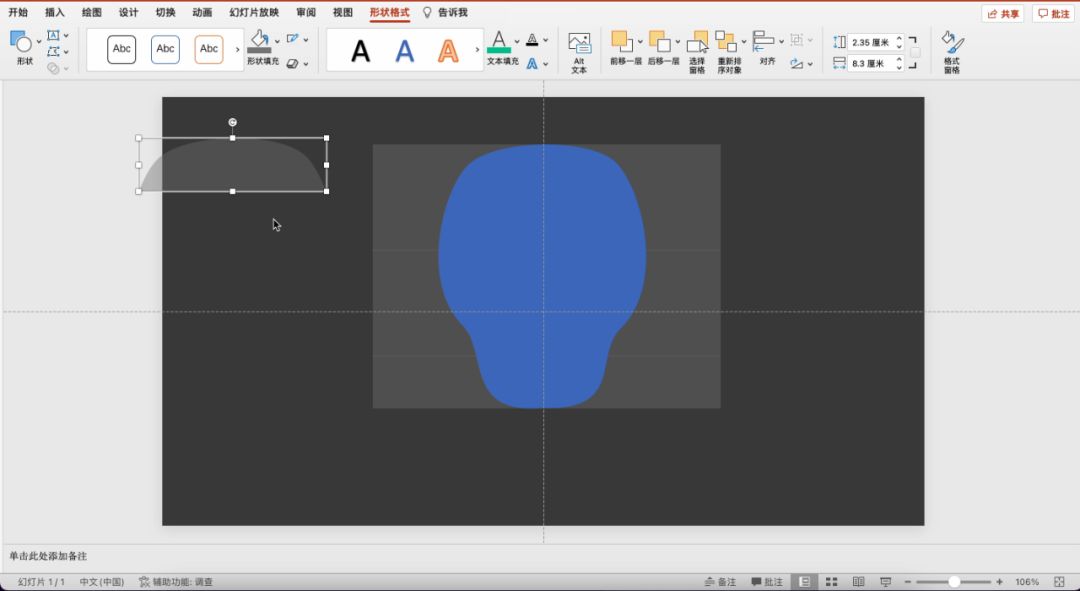Toggle 批注 comments in status bar
Screen dimensions: 1080x591
click(x=767, y=582)
